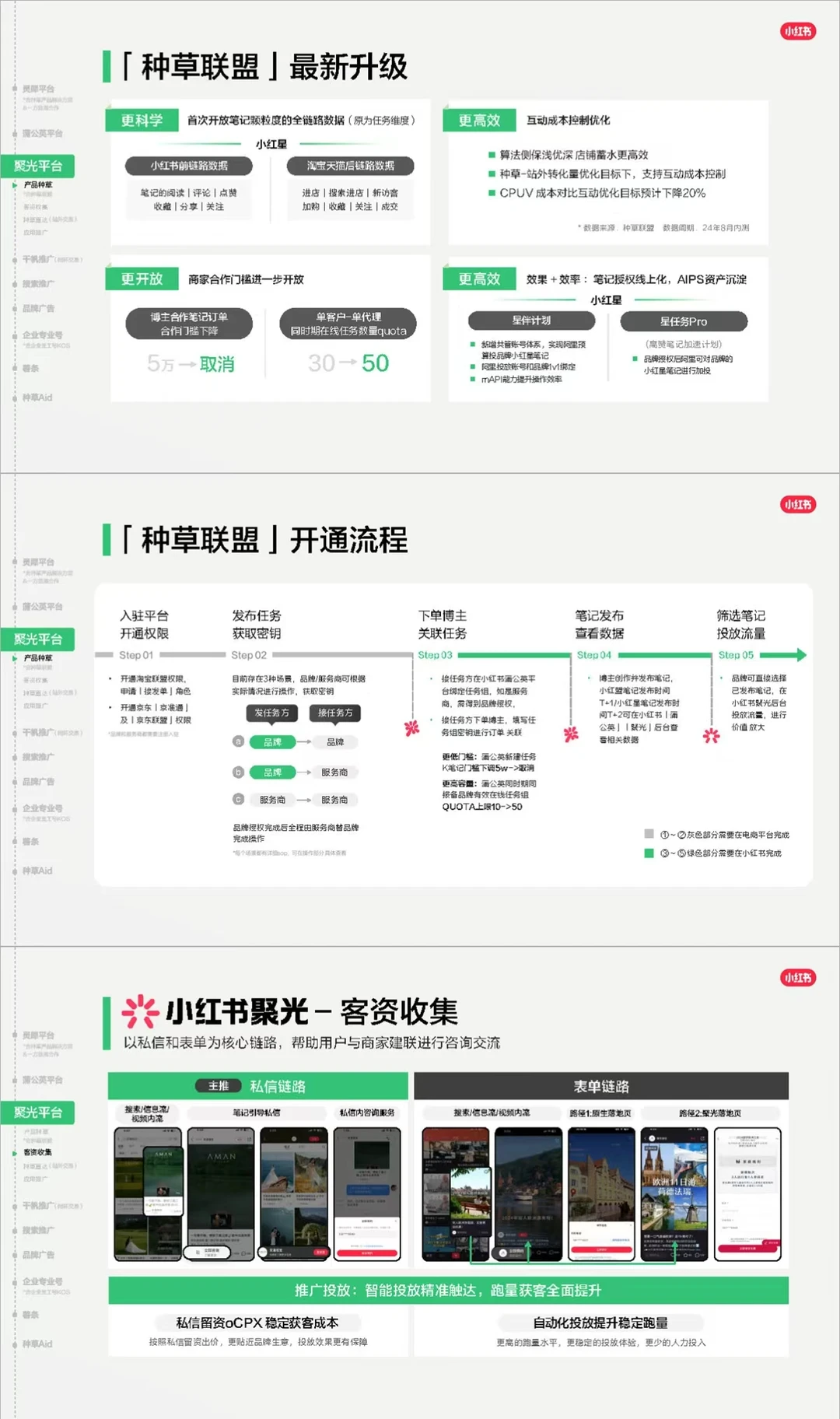Click 更高效 label beside 效果+效率

479,279
